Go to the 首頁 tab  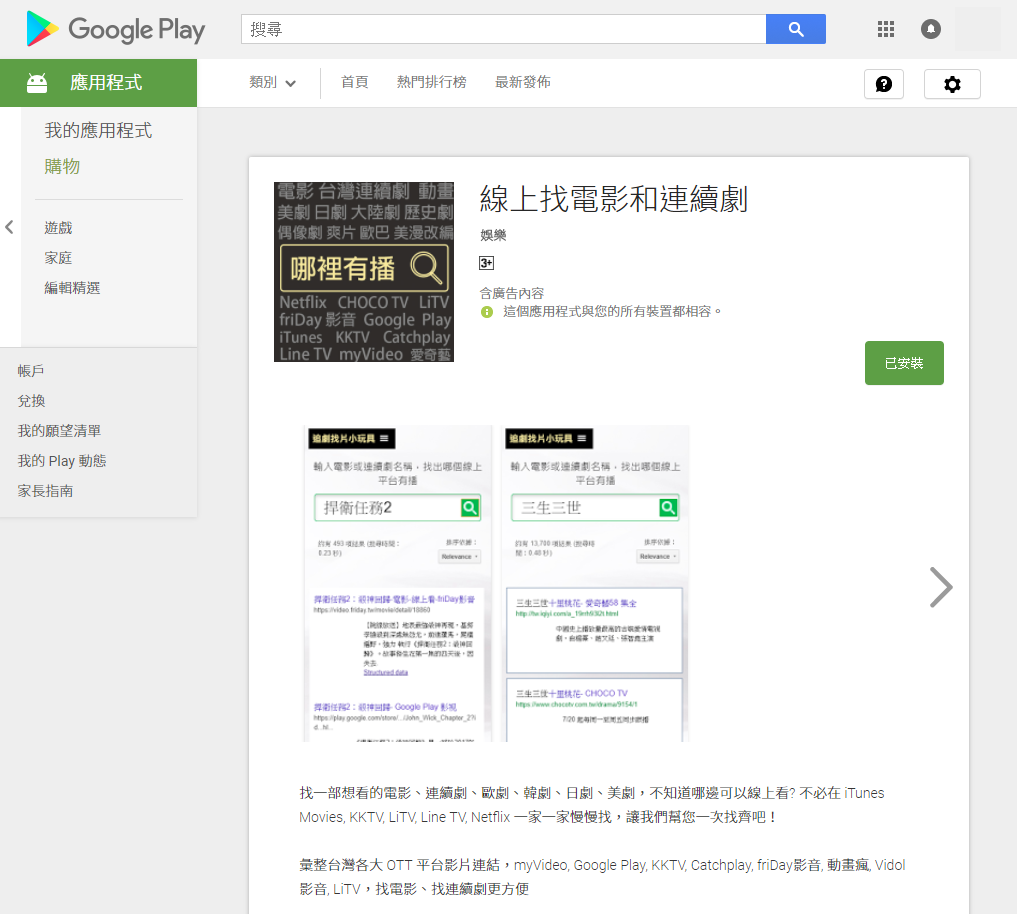coord(354,82)
